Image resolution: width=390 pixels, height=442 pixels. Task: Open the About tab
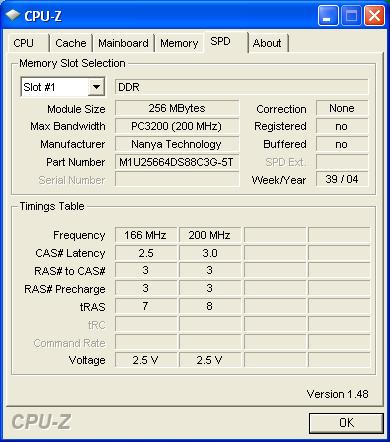(x=268, y=43)
